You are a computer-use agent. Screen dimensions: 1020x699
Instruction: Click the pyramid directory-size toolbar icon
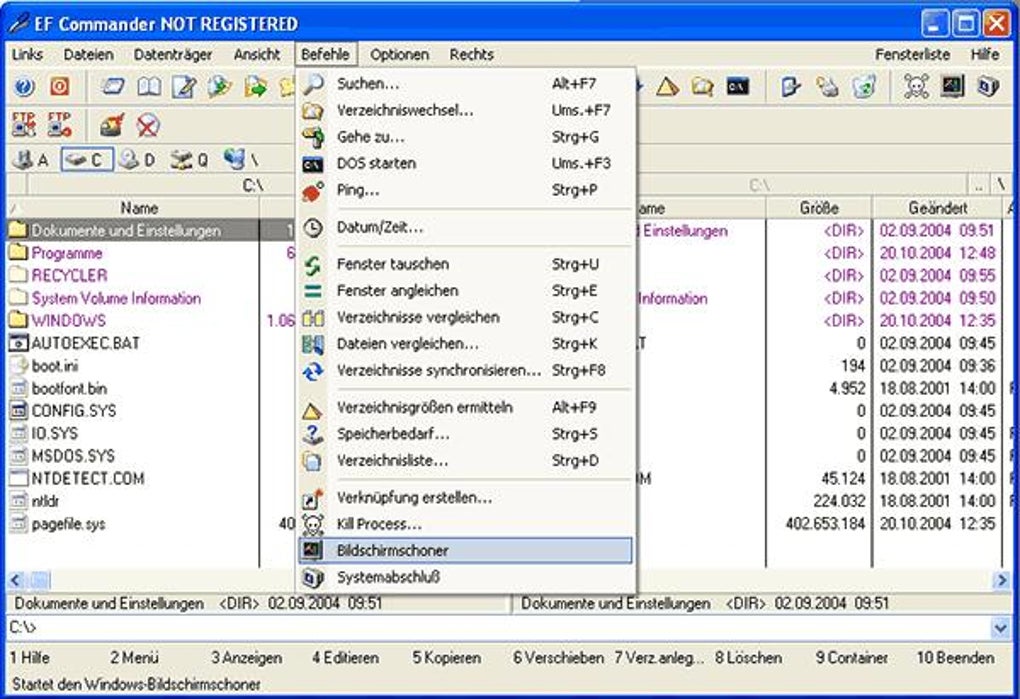(667, 86)
